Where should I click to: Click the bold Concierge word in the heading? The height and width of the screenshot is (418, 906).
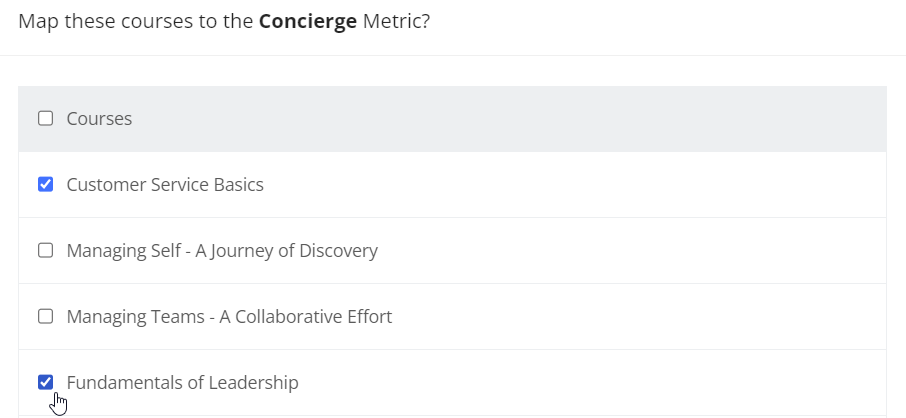click(308, 21)
